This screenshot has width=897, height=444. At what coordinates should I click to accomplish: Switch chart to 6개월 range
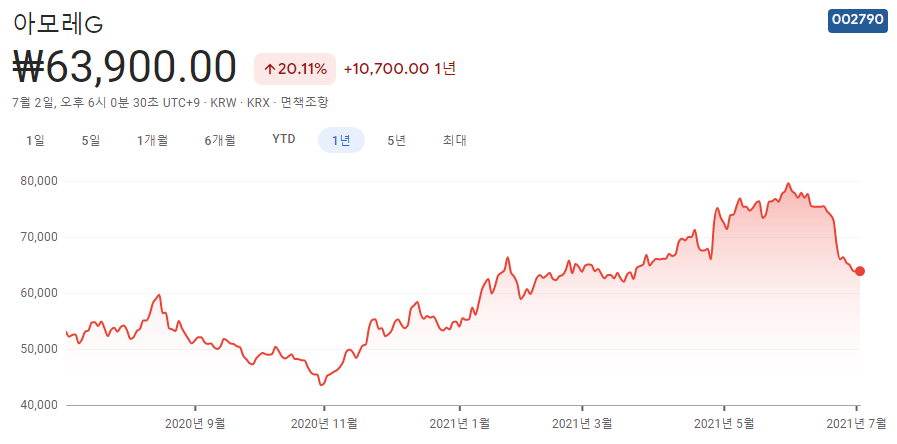(x=220, y=140)
